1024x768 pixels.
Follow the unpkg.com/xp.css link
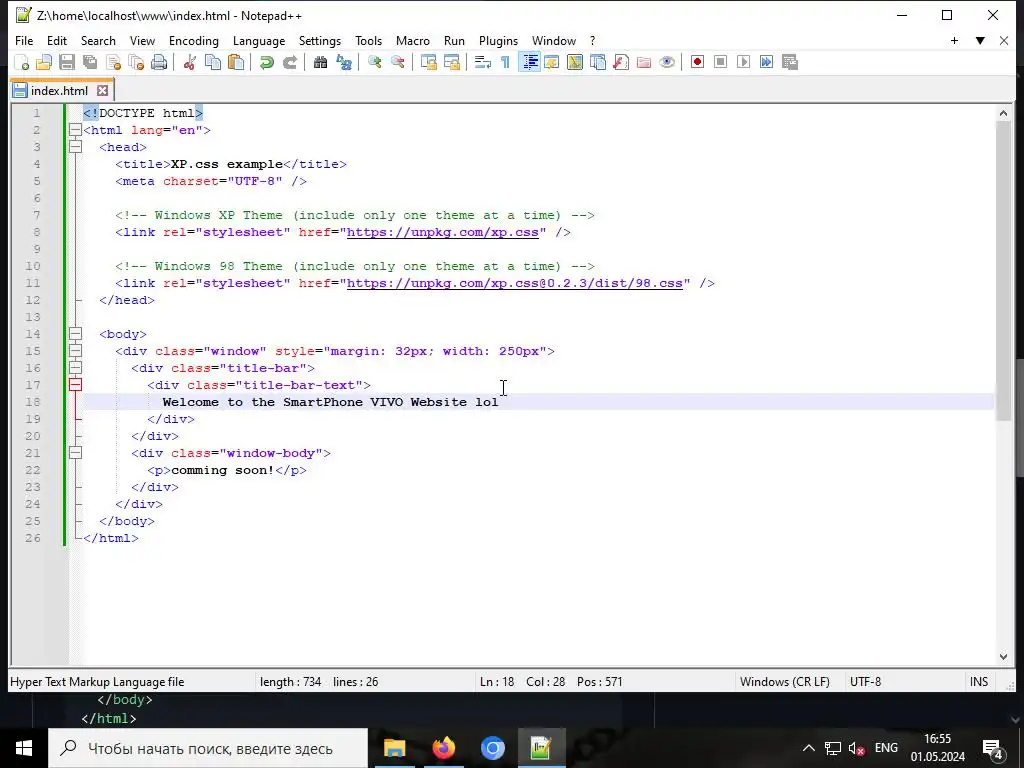(x=443, y=232)
